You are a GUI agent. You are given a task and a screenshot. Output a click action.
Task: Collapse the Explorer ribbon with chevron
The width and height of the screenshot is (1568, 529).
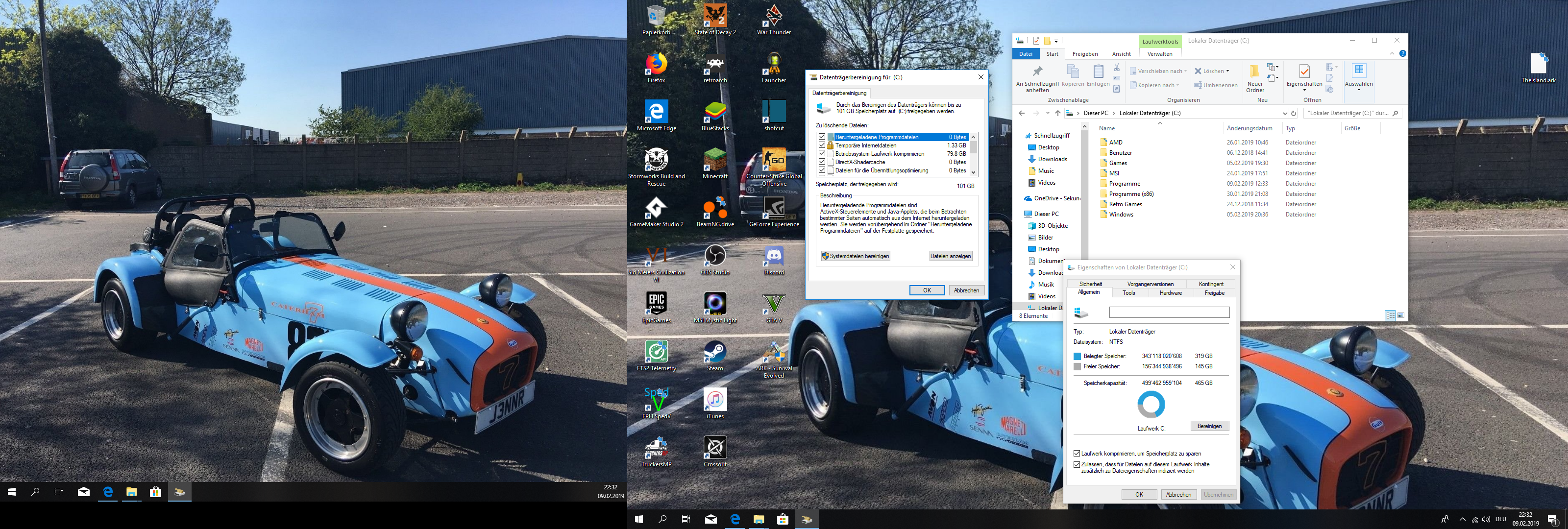1392,53
